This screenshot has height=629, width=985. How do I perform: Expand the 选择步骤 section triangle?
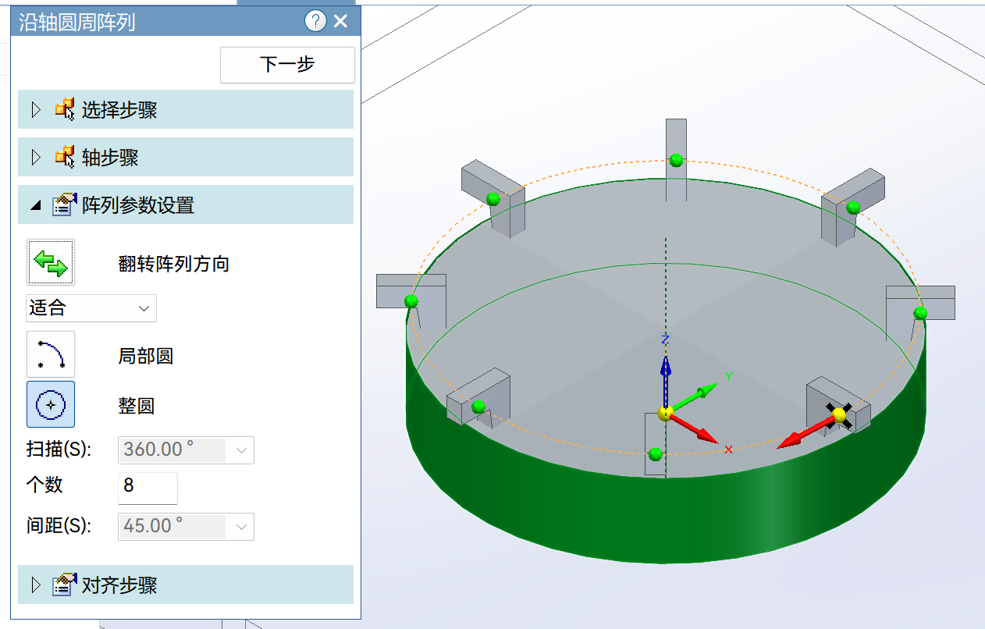tap(37, 110)
